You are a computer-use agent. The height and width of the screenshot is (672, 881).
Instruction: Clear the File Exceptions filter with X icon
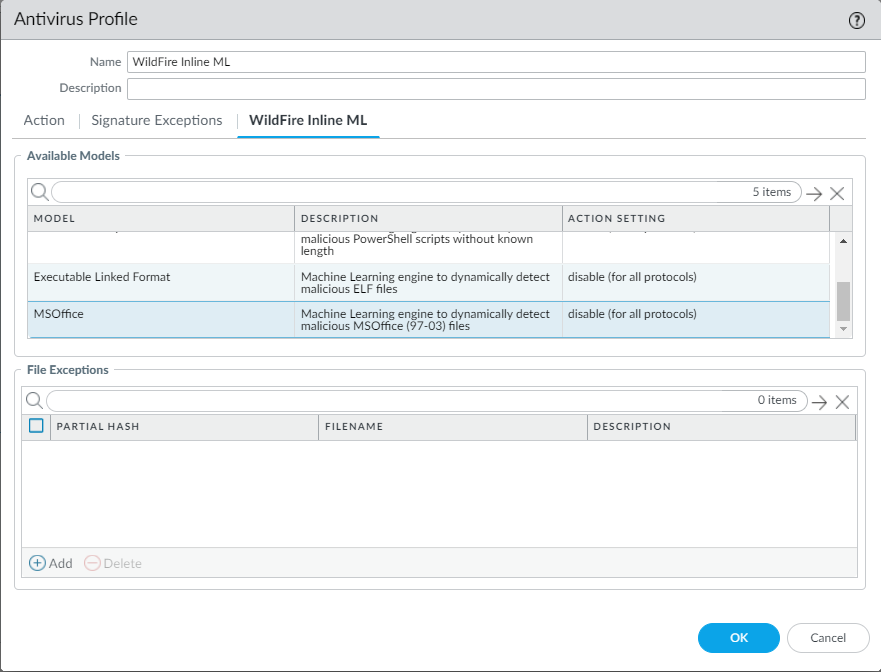842,401
